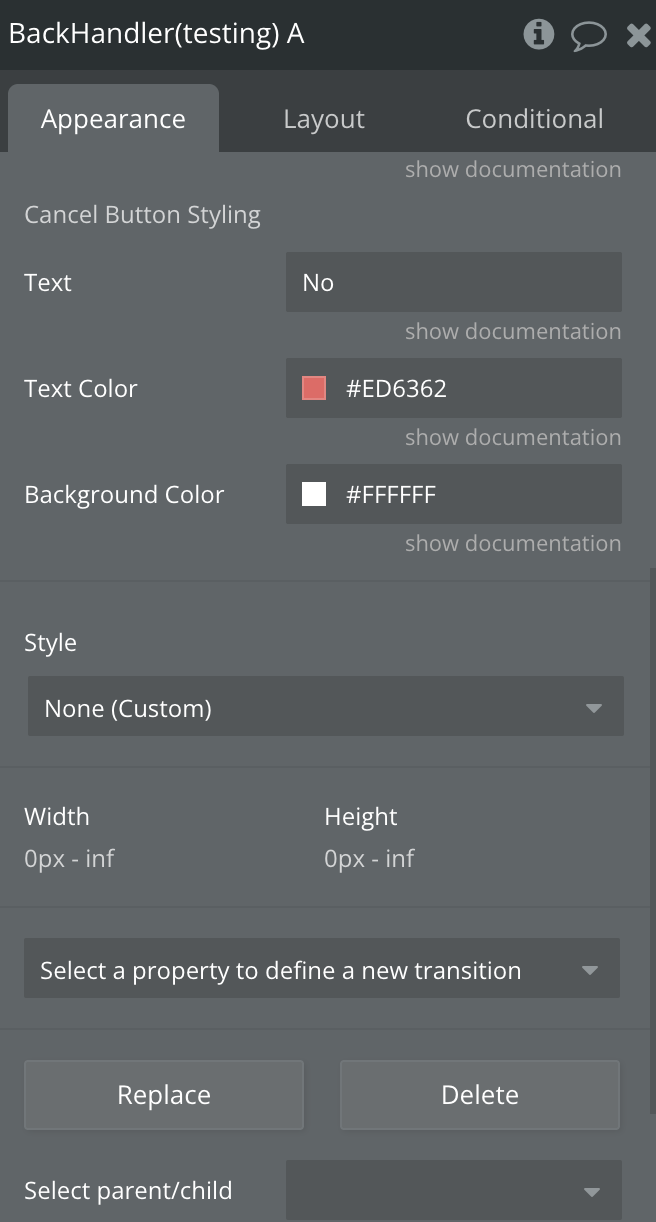Click the Background Color white swatch

tap(314, 494)
